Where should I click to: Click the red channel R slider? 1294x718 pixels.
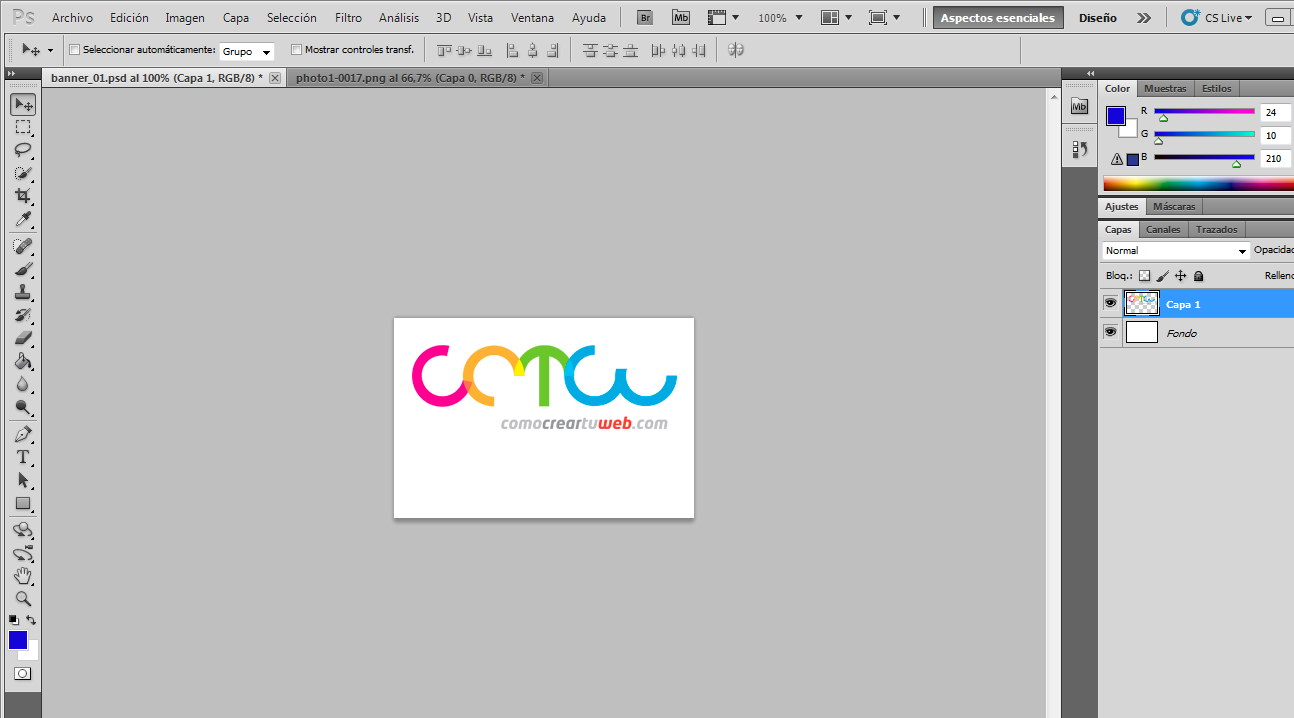coord(1204,112)
